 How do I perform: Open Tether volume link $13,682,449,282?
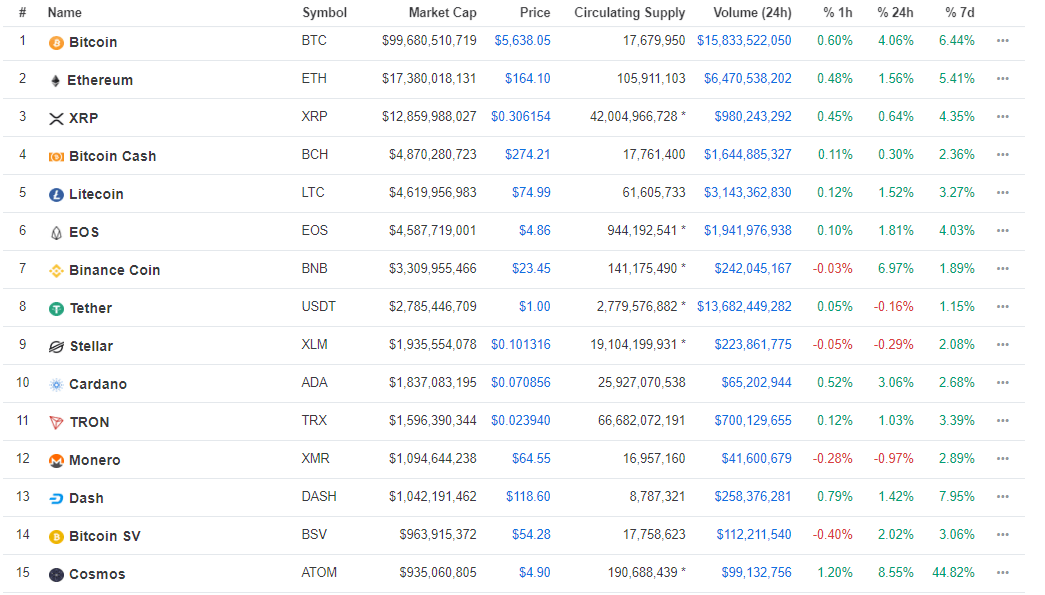click(x=744, y=306)
